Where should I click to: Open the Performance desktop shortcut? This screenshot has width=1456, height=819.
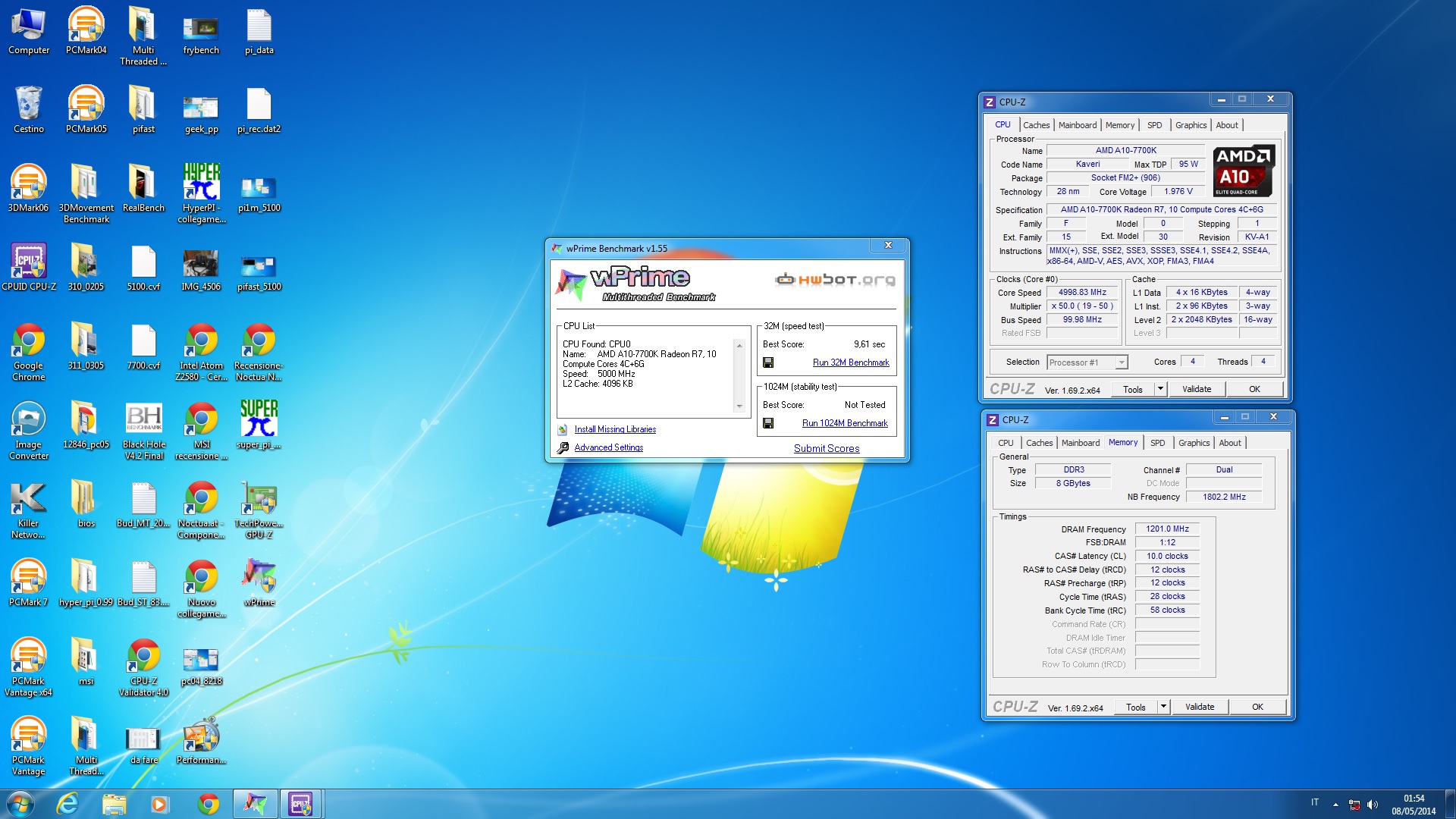tap(201, 740)
